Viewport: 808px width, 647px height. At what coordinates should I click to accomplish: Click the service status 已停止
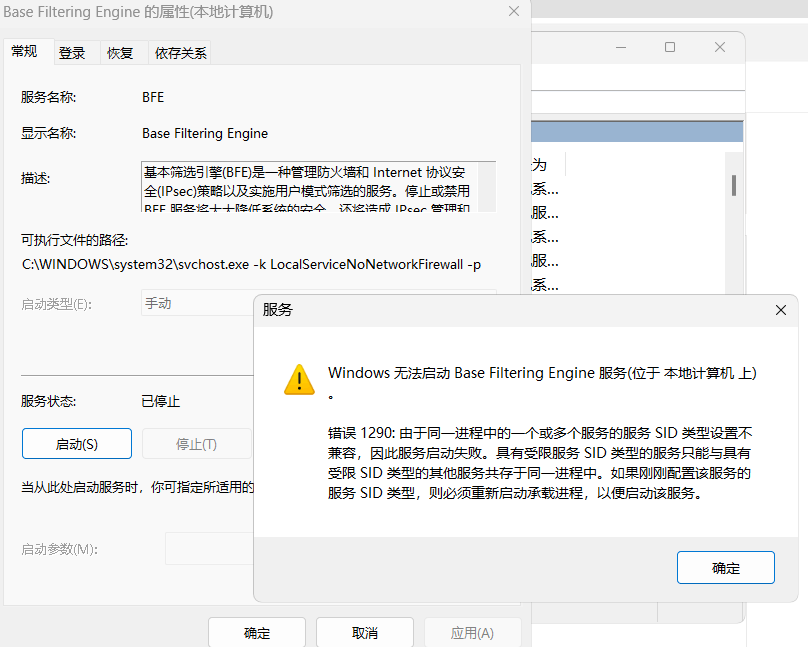tap(161, 401)
